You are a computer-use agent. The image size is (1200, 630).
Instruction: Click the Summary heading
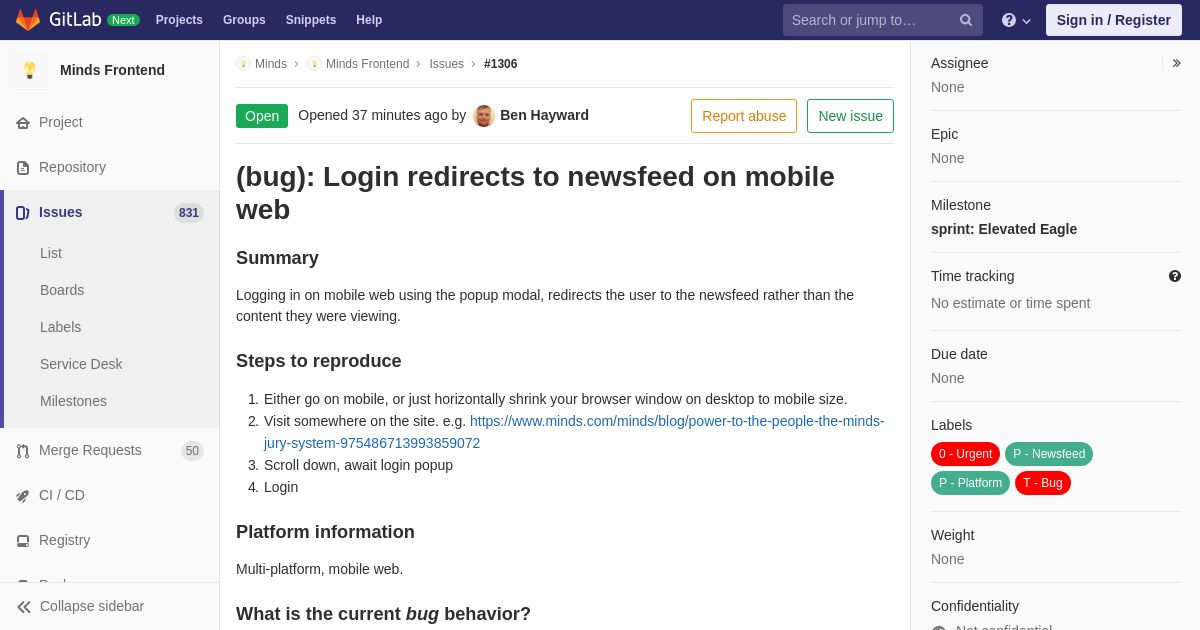pyautogui.click(x=277, y=258)
